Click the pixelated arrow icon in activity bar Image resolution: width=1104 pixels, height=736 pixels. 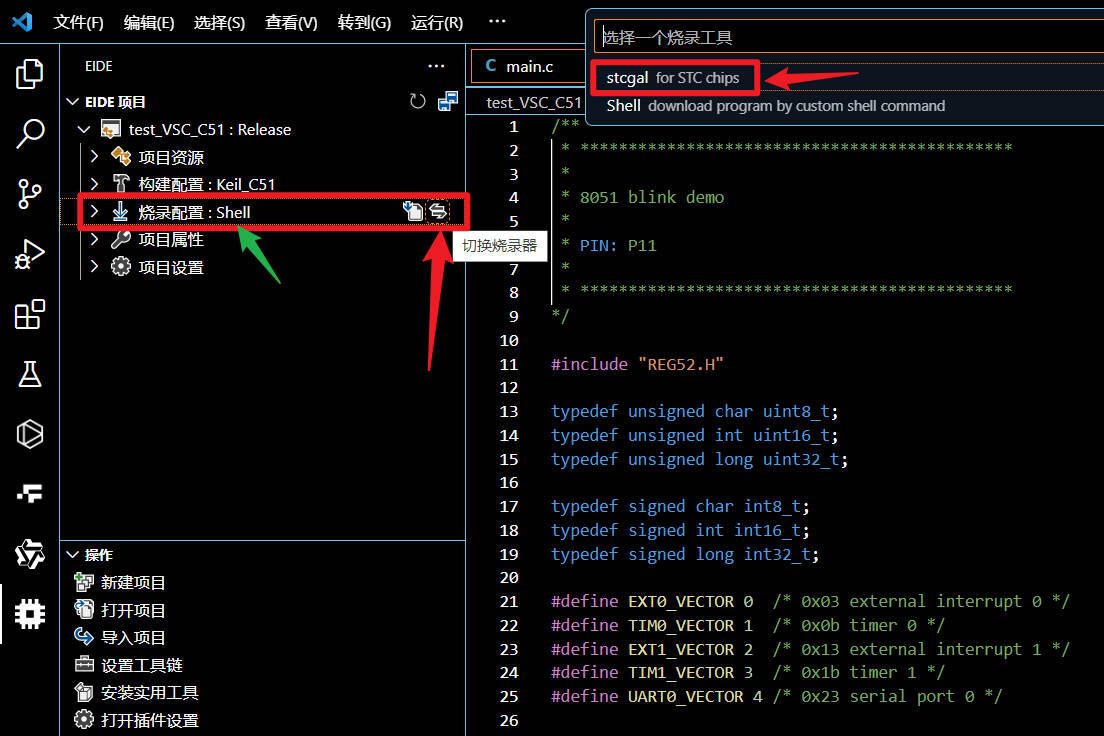click(30, 494)
